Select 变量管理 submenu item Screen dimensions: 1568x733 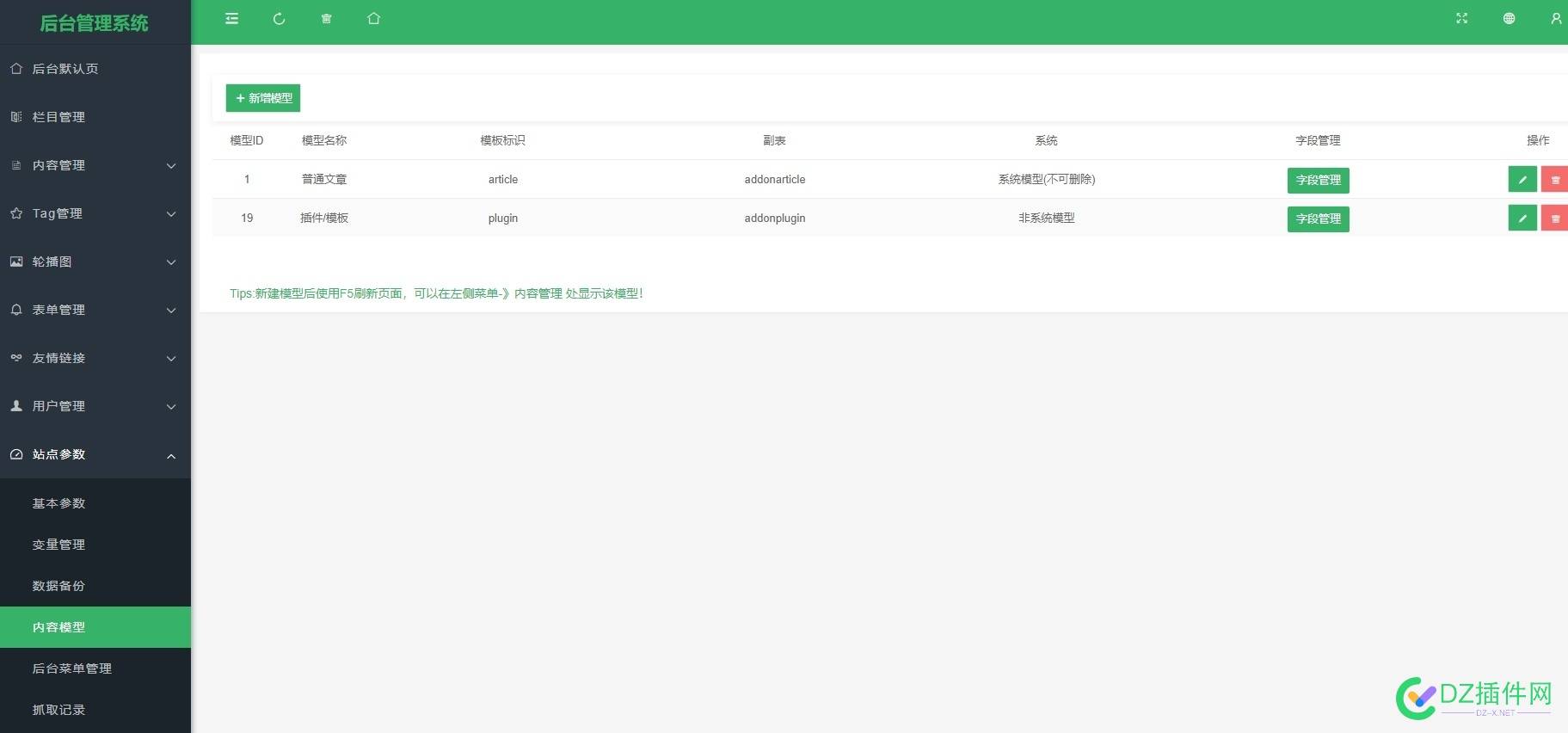[95, 545]
